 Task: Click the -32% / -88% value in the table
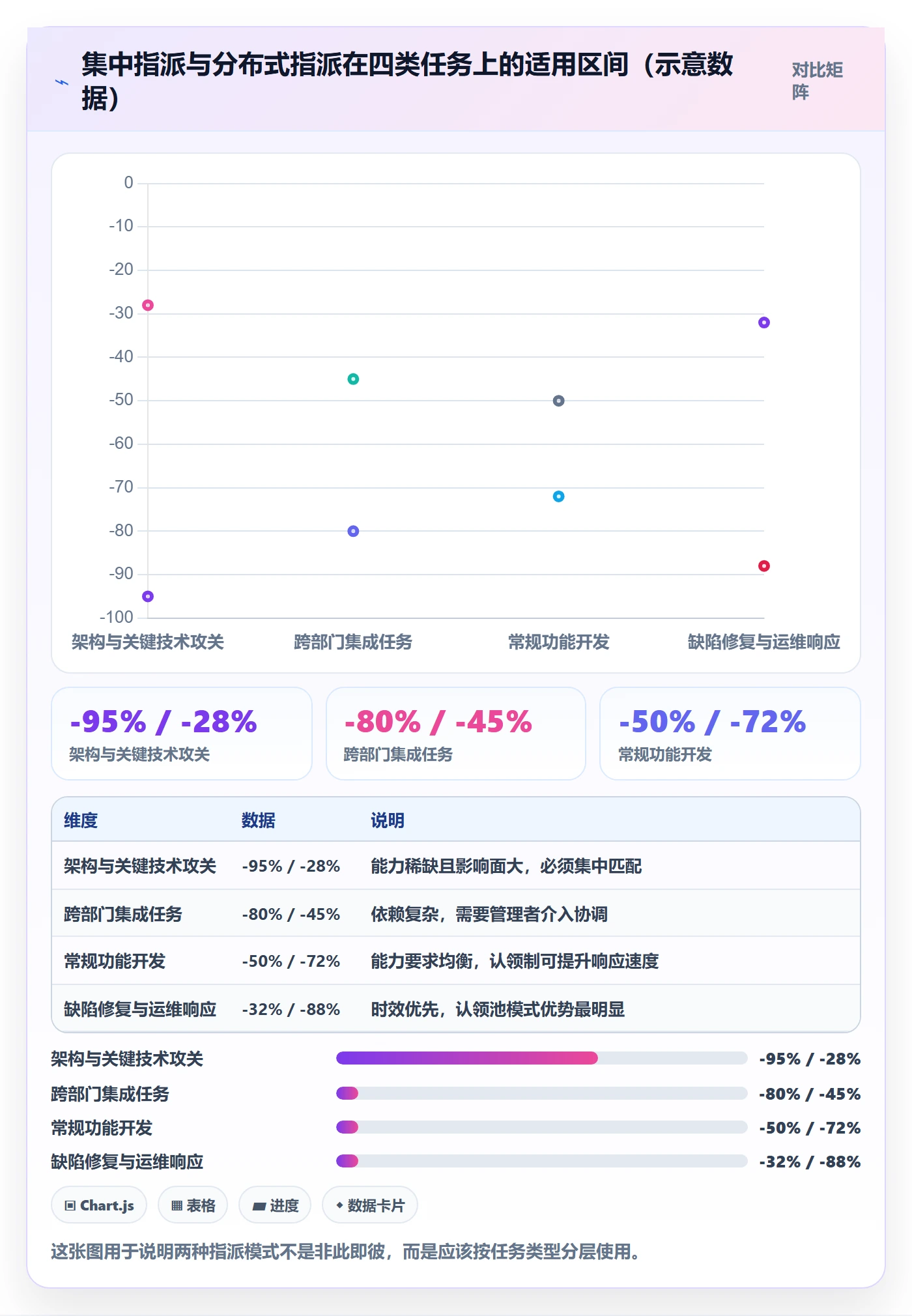click(x=291, y=1009)
